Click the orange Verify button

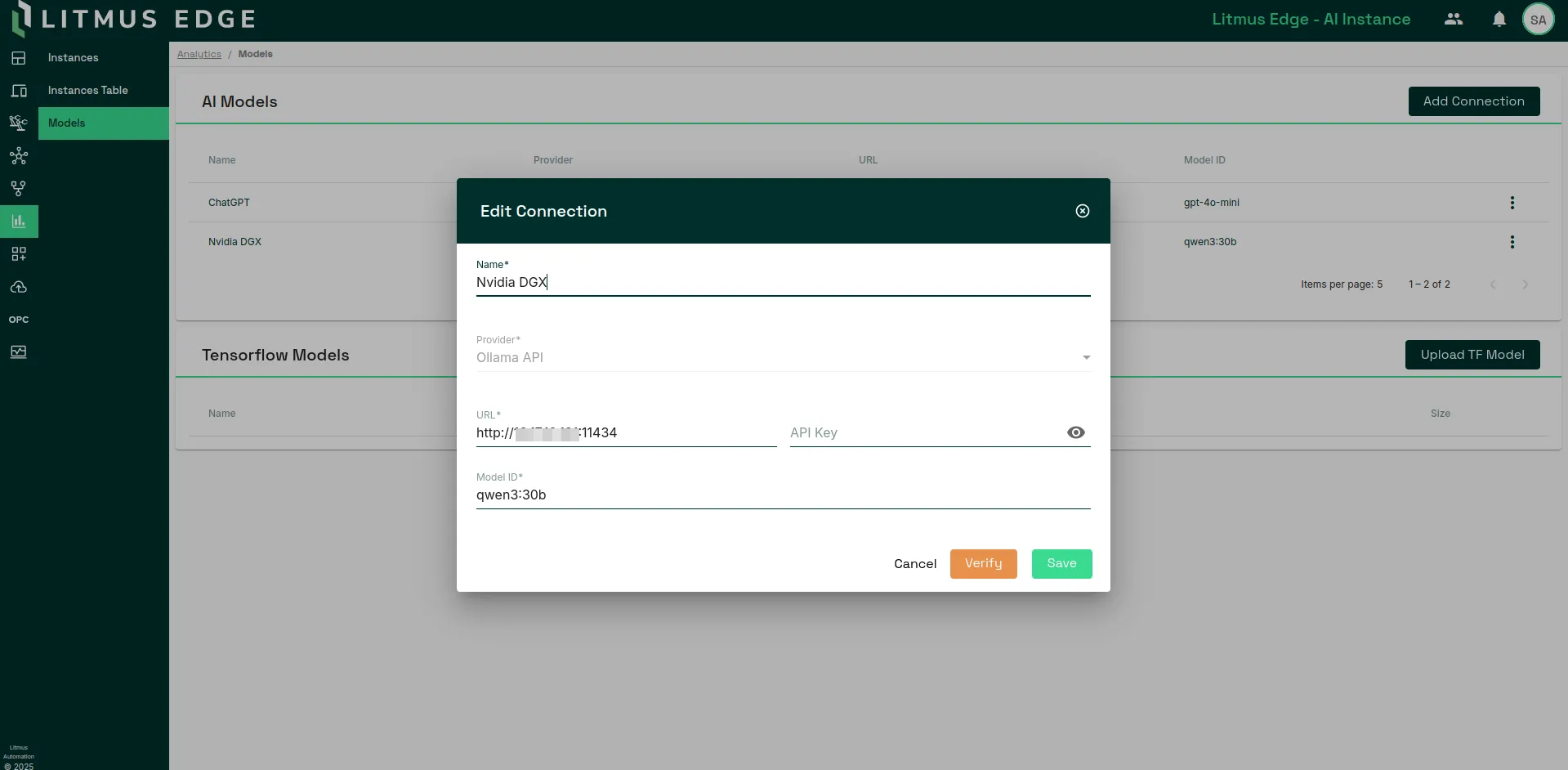pyautogui.click(x=984, y=564)
